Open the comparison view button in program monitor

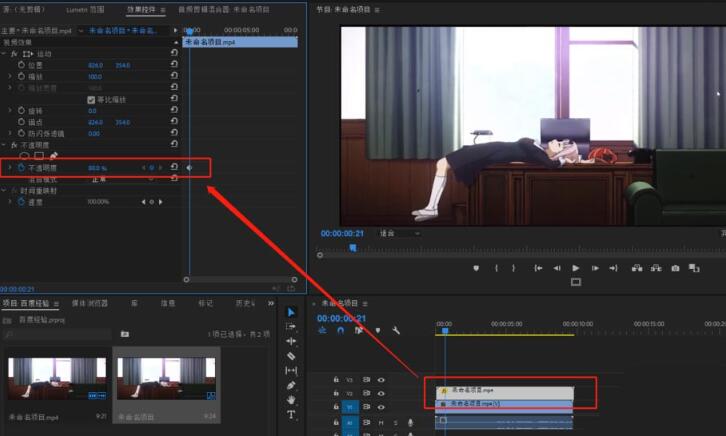pyautogui.click(x=694, y=268)
